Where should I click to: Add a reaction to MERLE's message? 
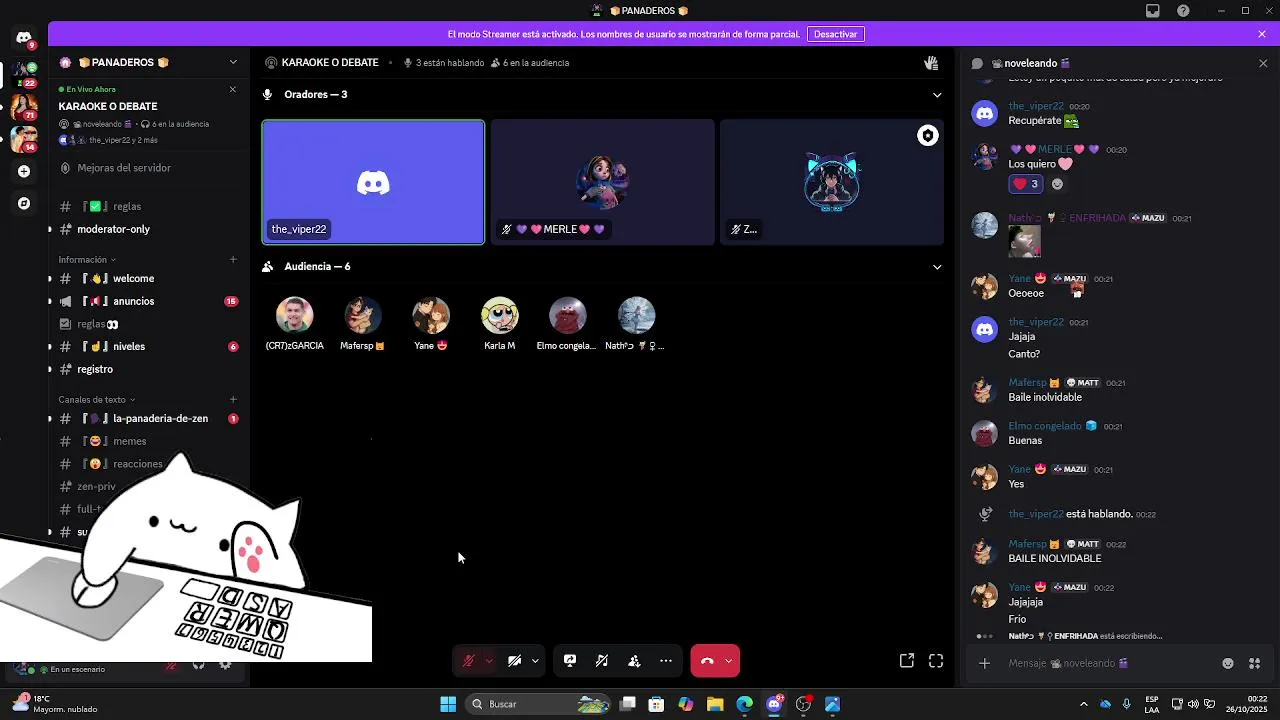pyautogui.click(x=1057, y=184)
